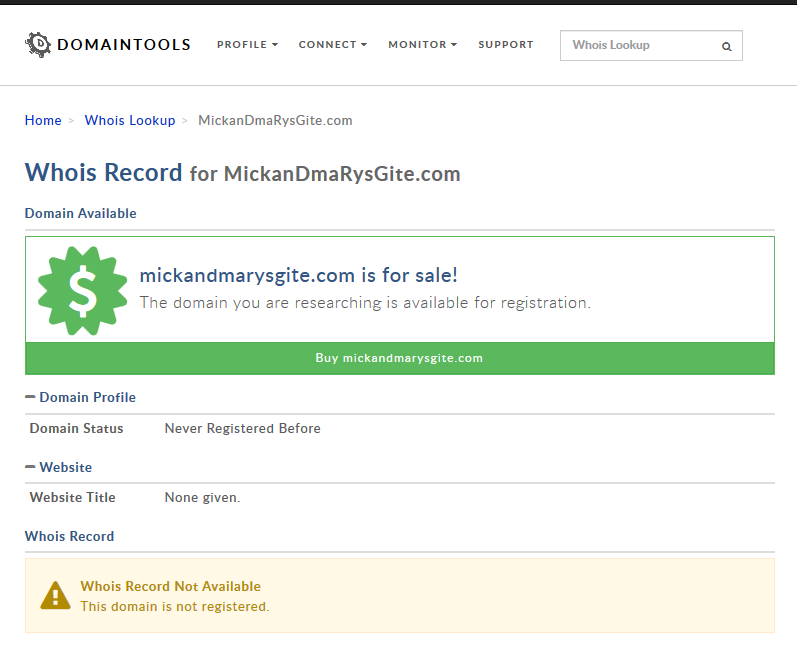Viewport: 797px width, 659px height.
Task: Click the yellow warning triangle icon
Action: 55,595
